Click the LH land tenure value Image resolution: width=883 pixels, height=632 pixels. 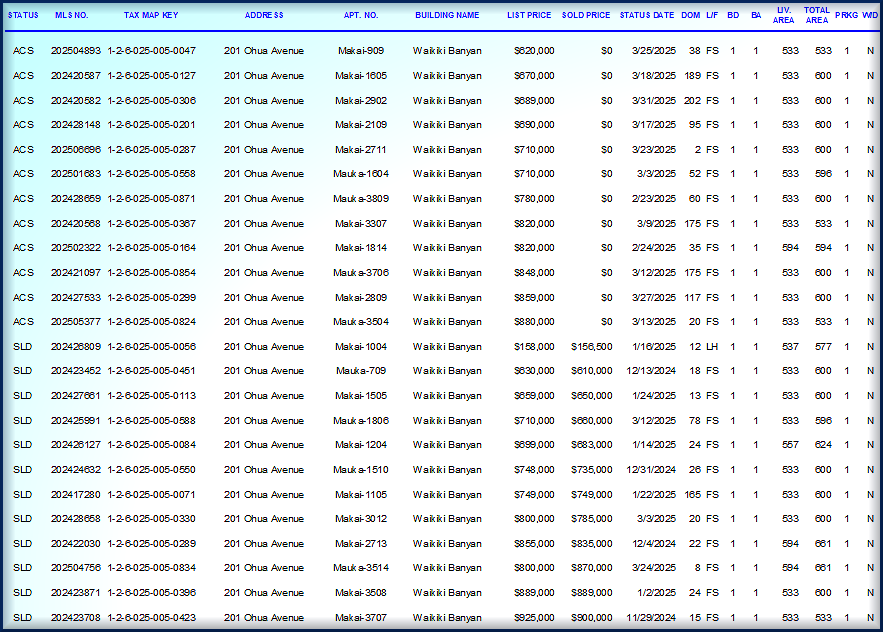[x=712, y=346]
